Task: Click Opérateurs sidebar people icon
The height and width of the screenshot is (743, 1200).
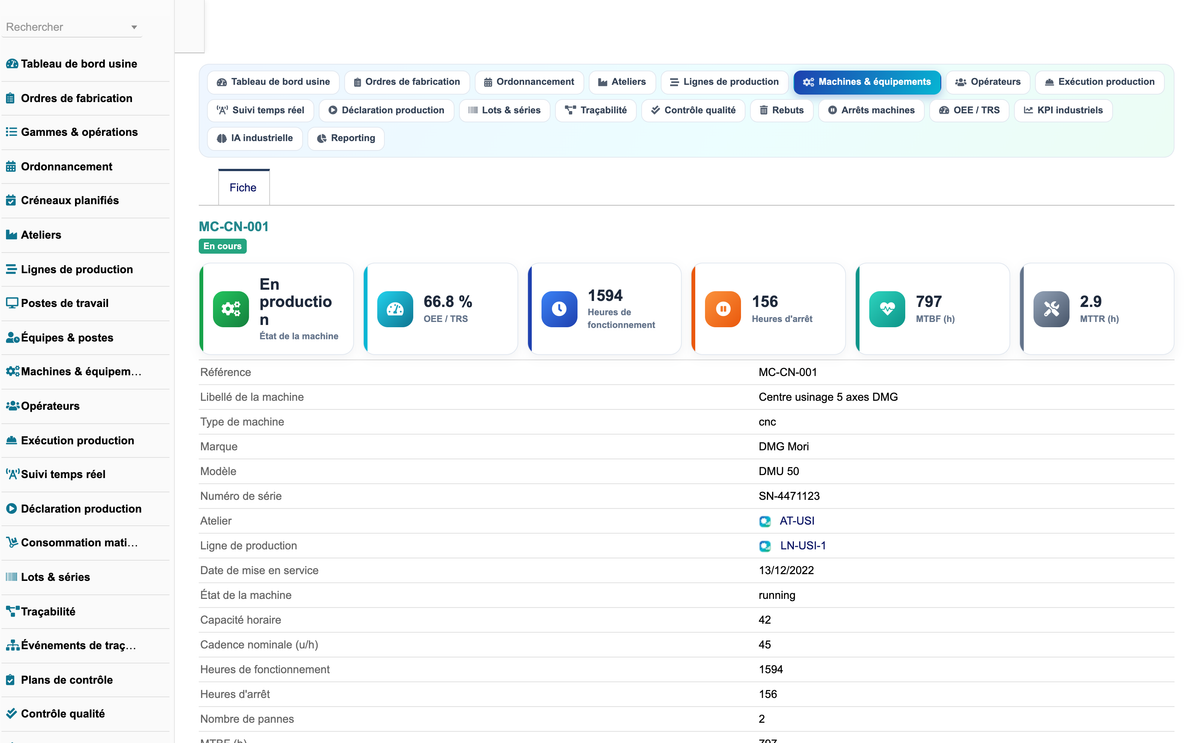Action: pyautogui.click(x=12, y=406)
